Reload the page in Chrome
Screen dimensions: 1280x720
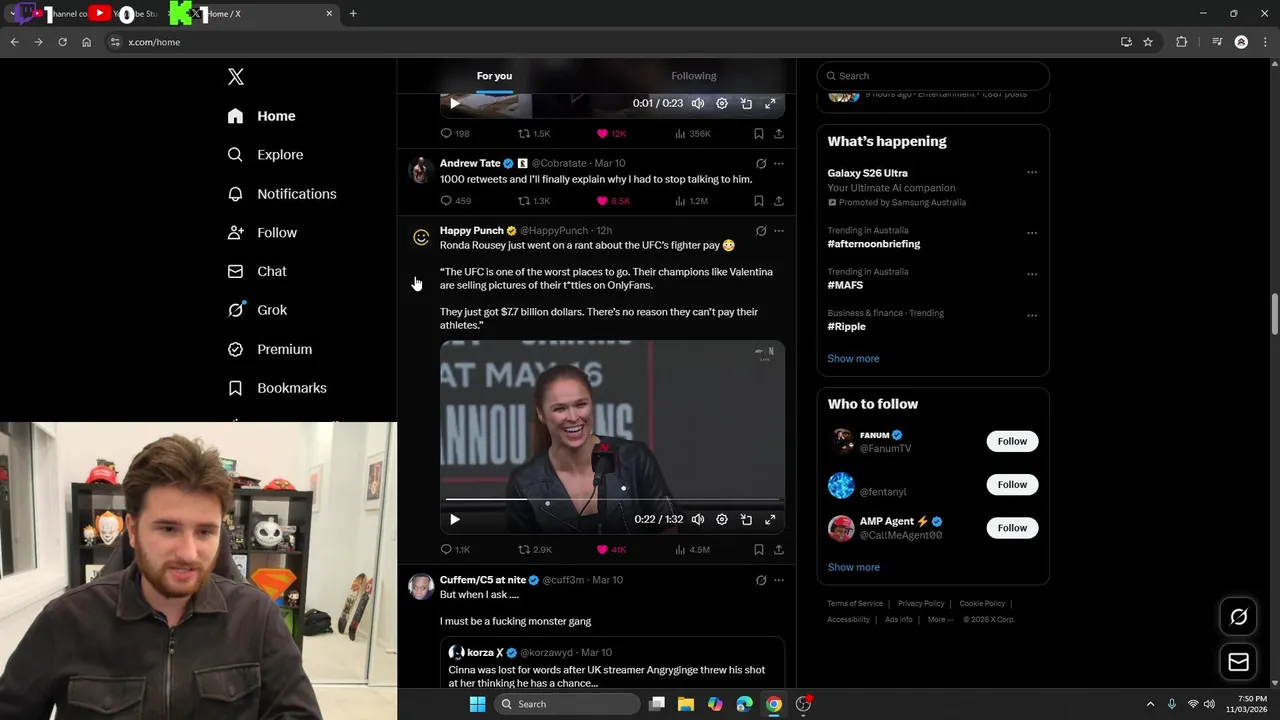pos(62,42)
